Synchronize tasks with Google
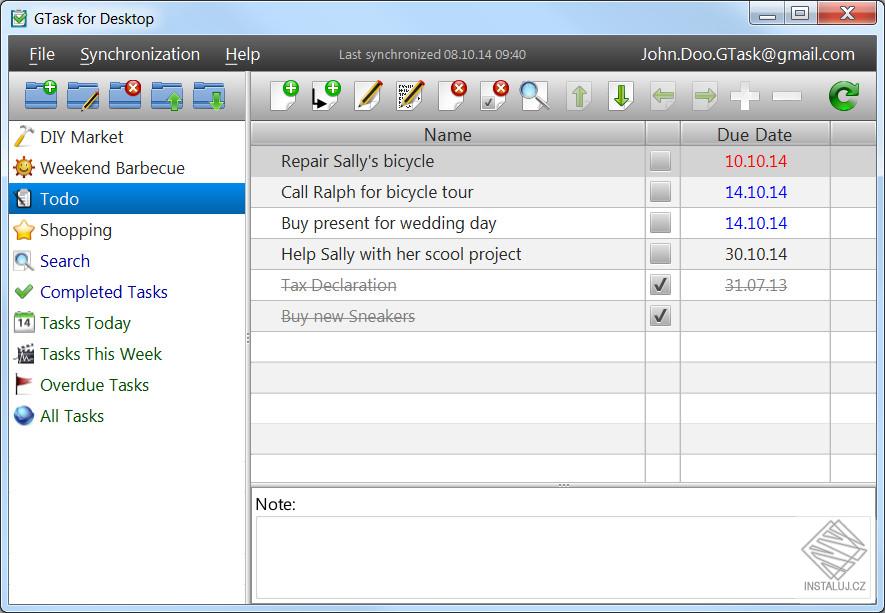The height and width of the screenshot is (613, 885). (845, 96)
